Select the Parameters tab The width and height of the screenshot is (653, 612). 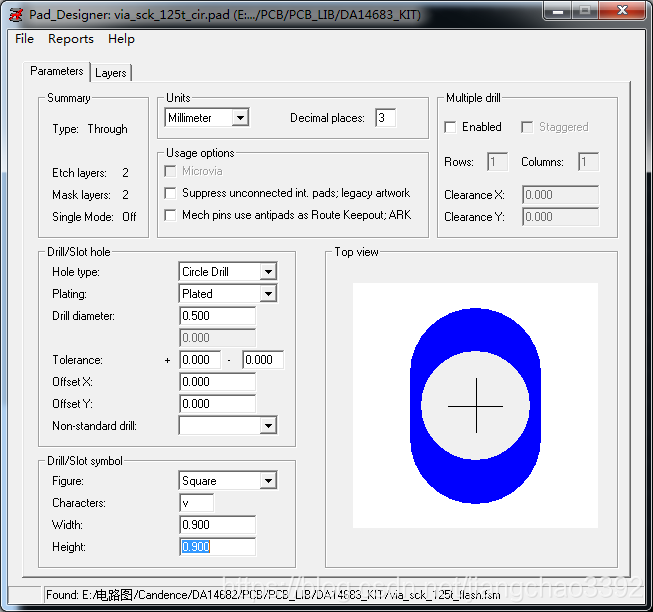point(57,72)
